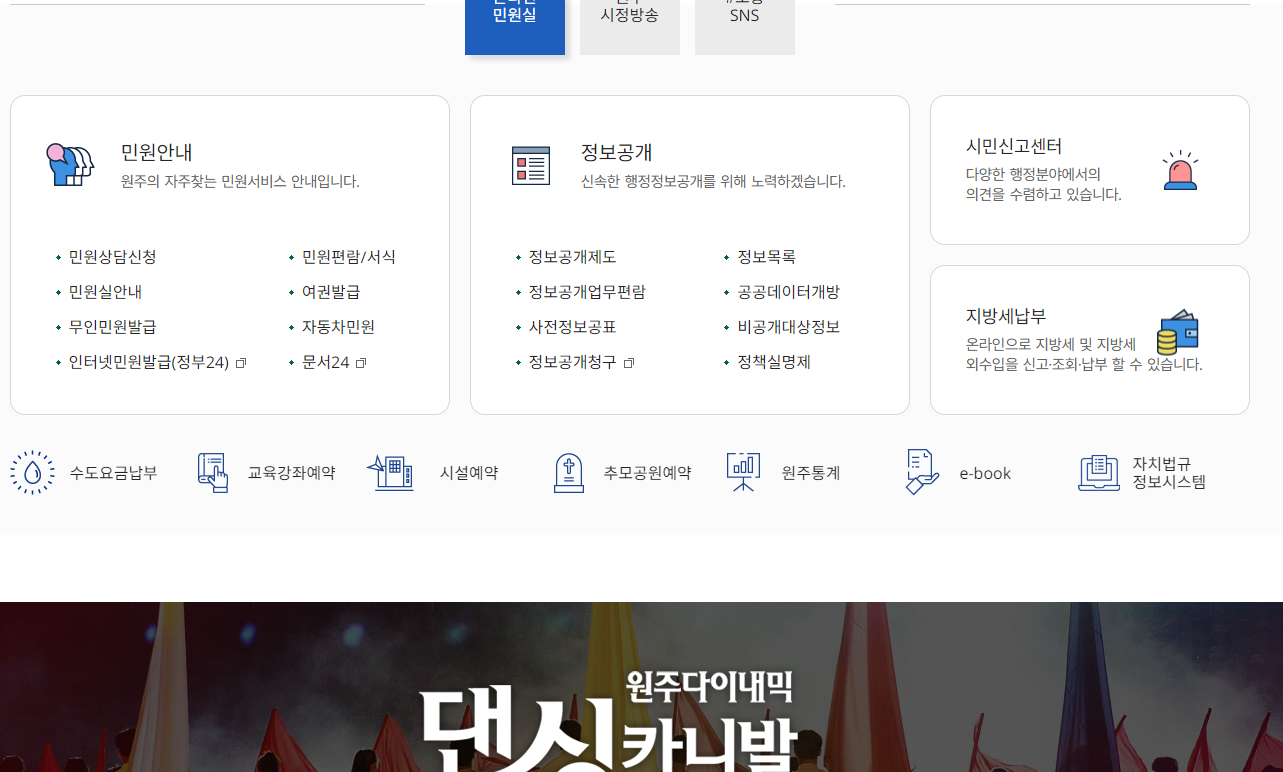The width and height of the screenshot is (1283, 772).
Task: Select the external-link icon beside 인터넷민원발급(정부24)
Action: (x=241, y=363)
